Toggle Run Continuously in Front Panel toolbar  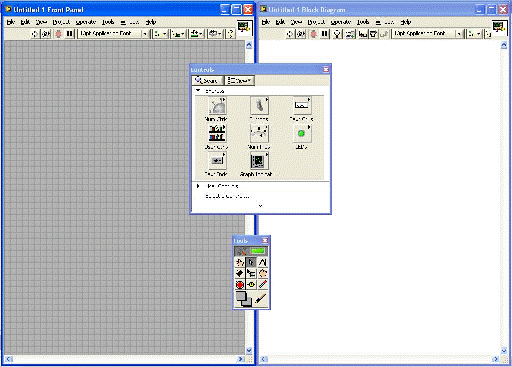(46, 33)
